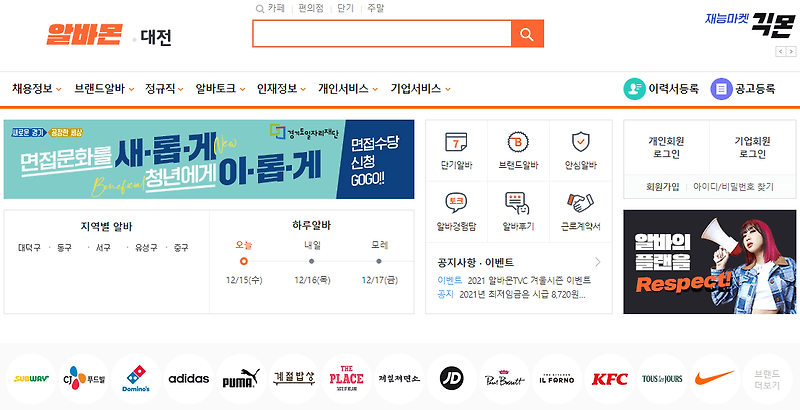The height and width of the screenshot is (410, 800).
Task: Open the 알바후기 review icon
Action: [x=518, y=203]
